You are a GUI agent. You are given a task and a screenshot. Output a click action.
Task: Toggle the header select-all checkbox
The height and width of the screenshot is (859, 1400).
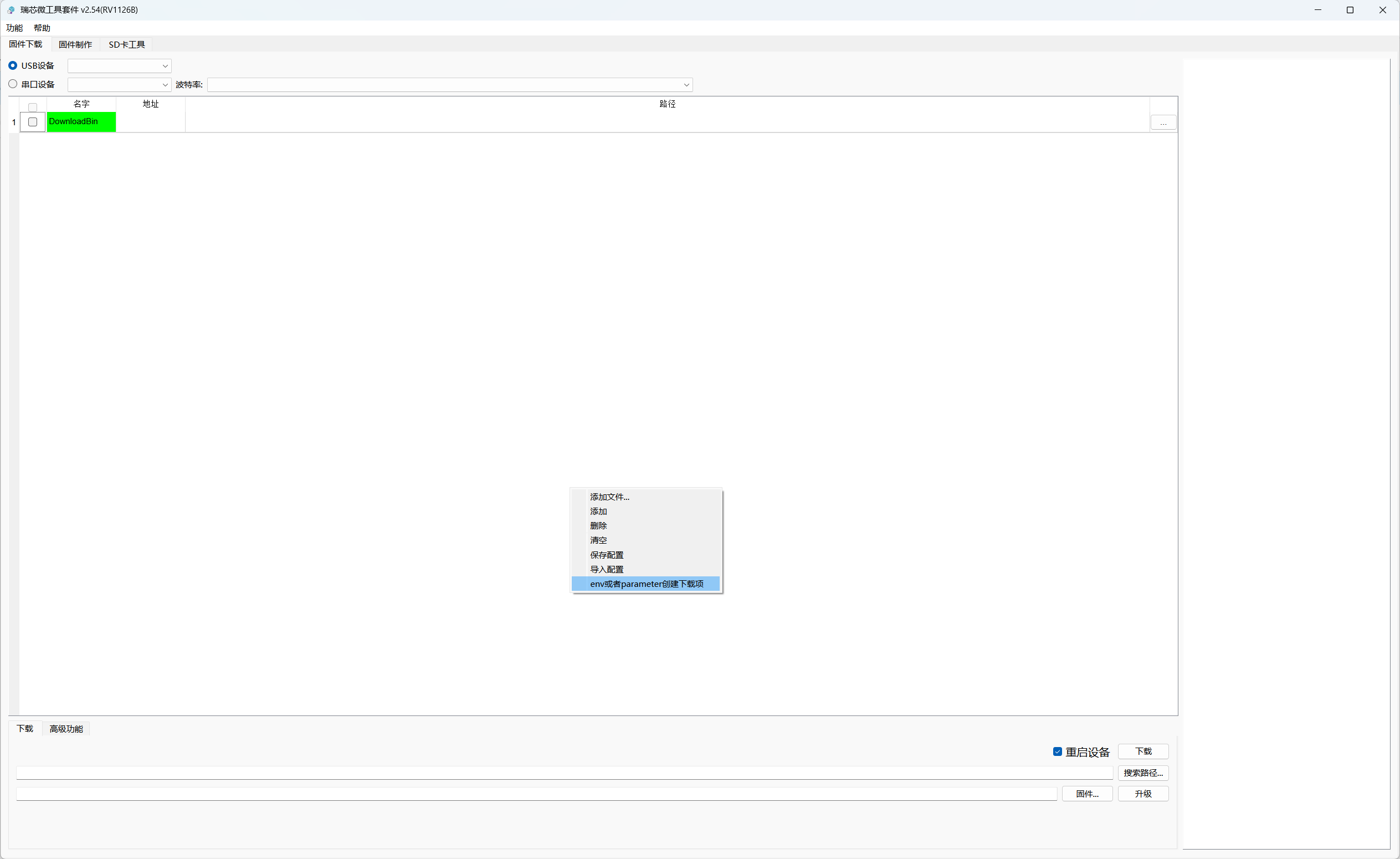point(32,107)
